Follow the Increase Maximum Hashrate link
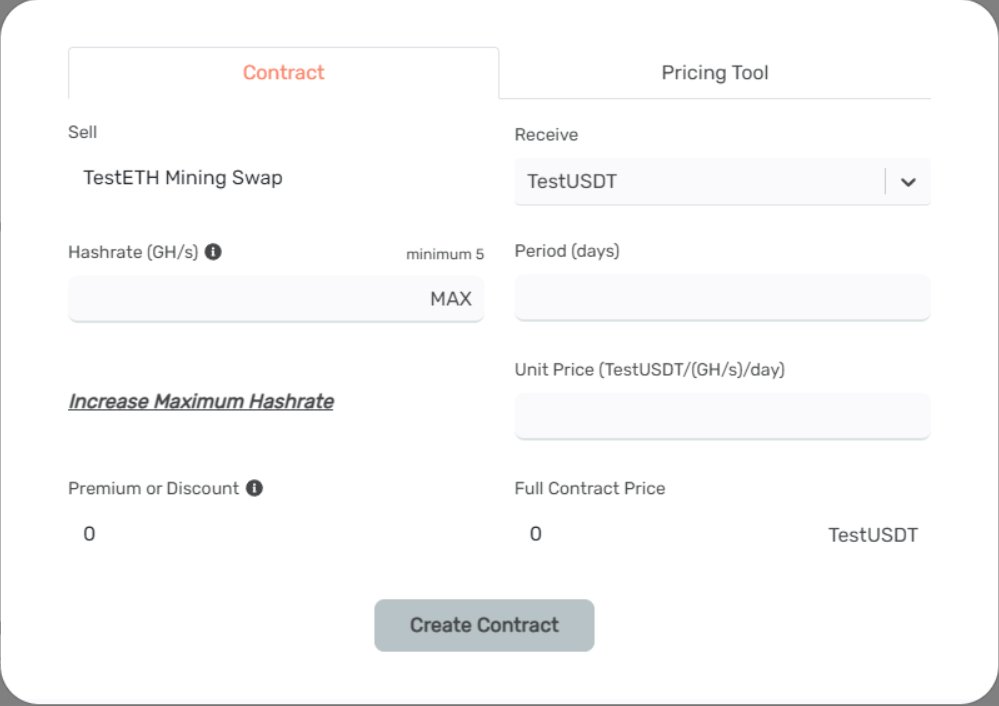This screenshot has height=706, width=999. coord(201,402)
